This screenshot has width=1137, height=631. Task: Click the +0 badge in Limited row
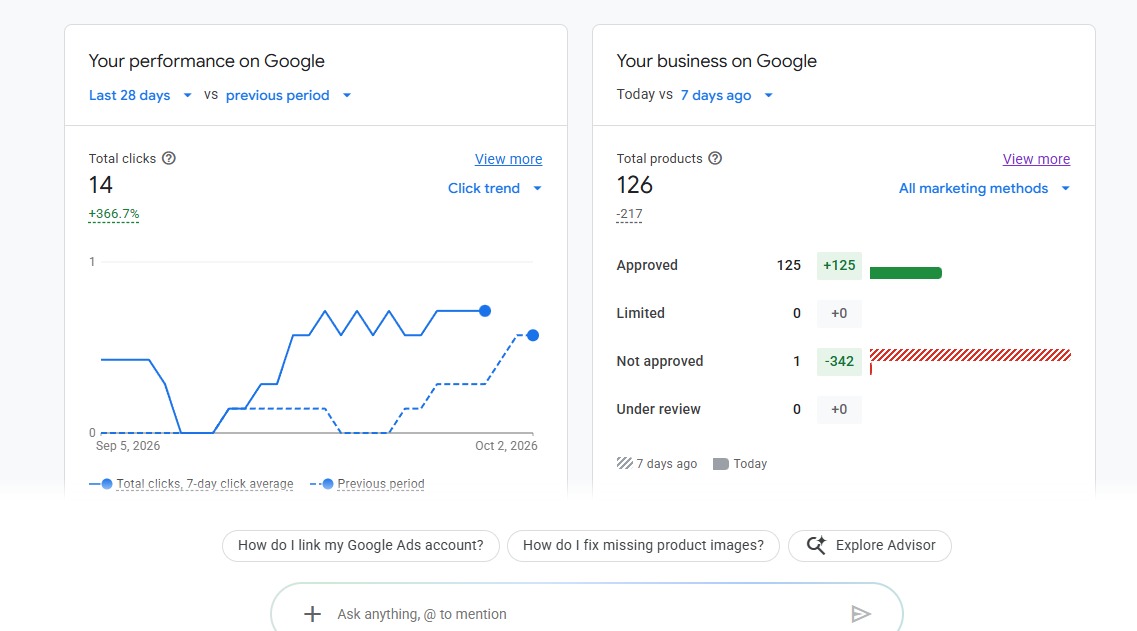tap(839, 313)
